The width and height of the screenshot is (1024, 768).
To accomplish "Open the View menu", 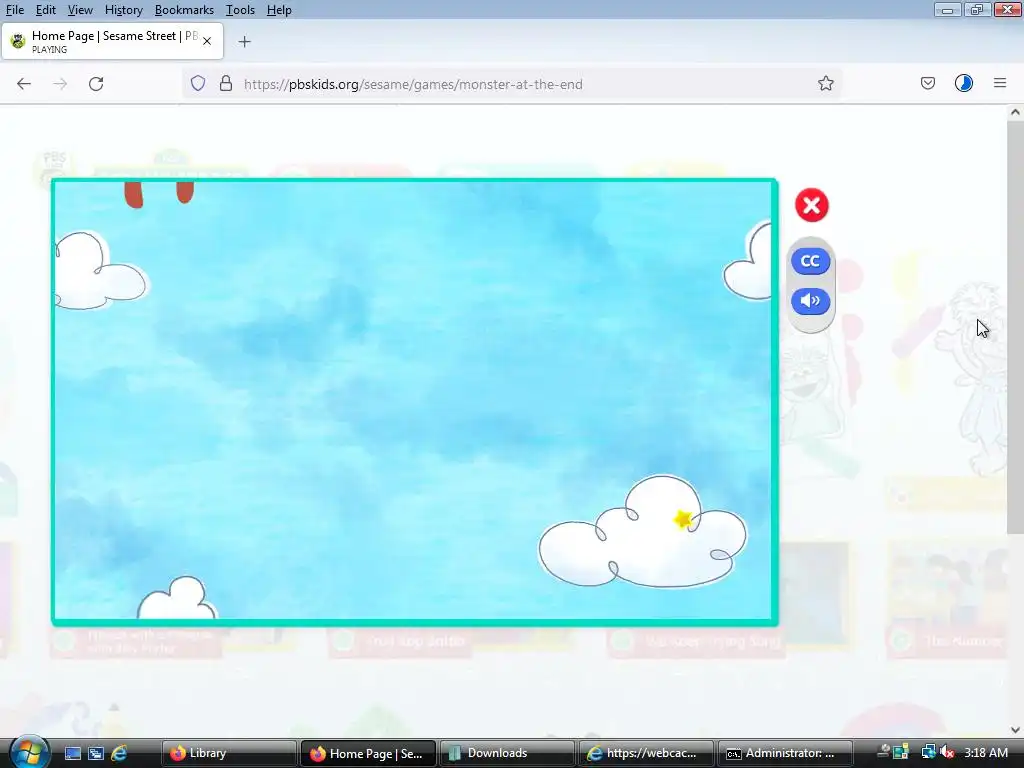I will coord(80,10).
